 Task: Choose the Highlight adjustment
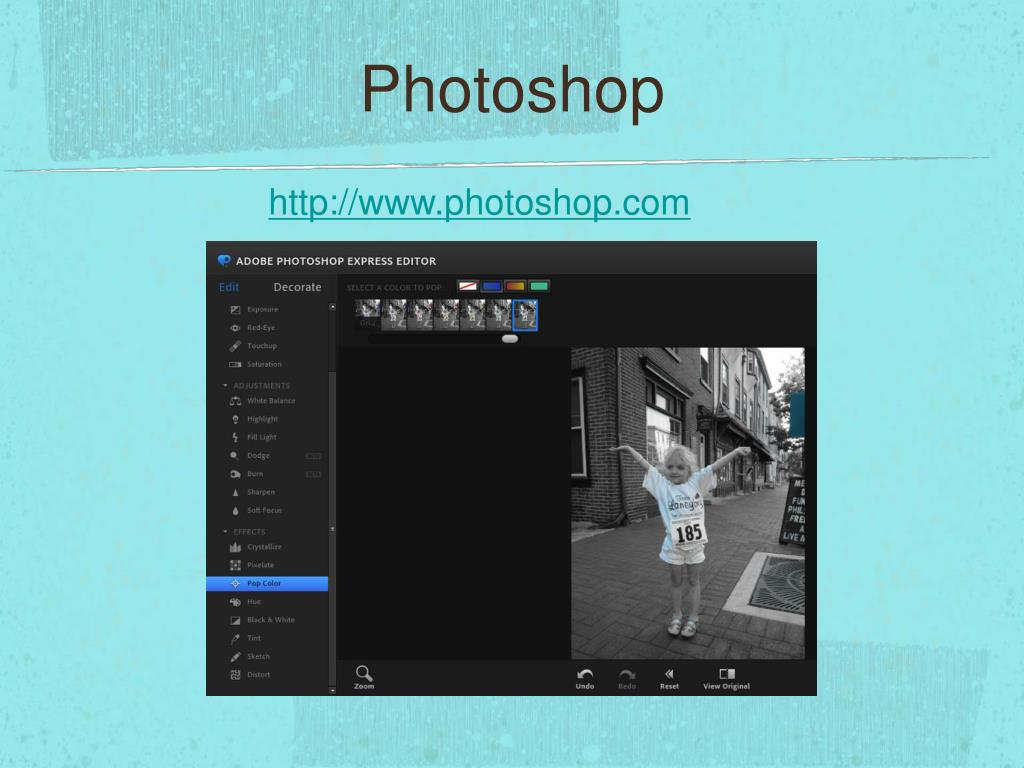(255, 419)
